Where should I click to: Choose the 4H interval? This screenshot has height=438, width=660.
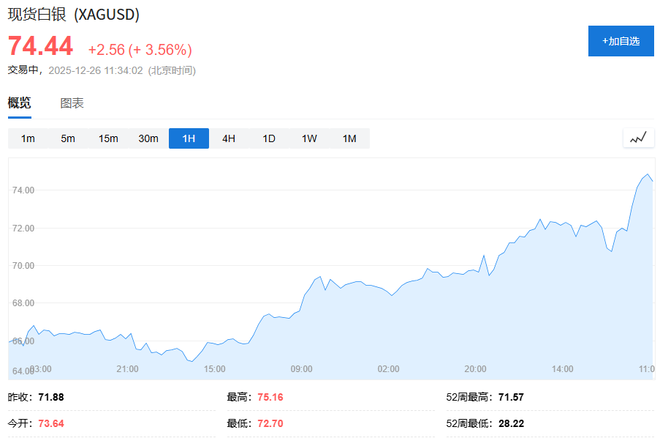[228, 139]
